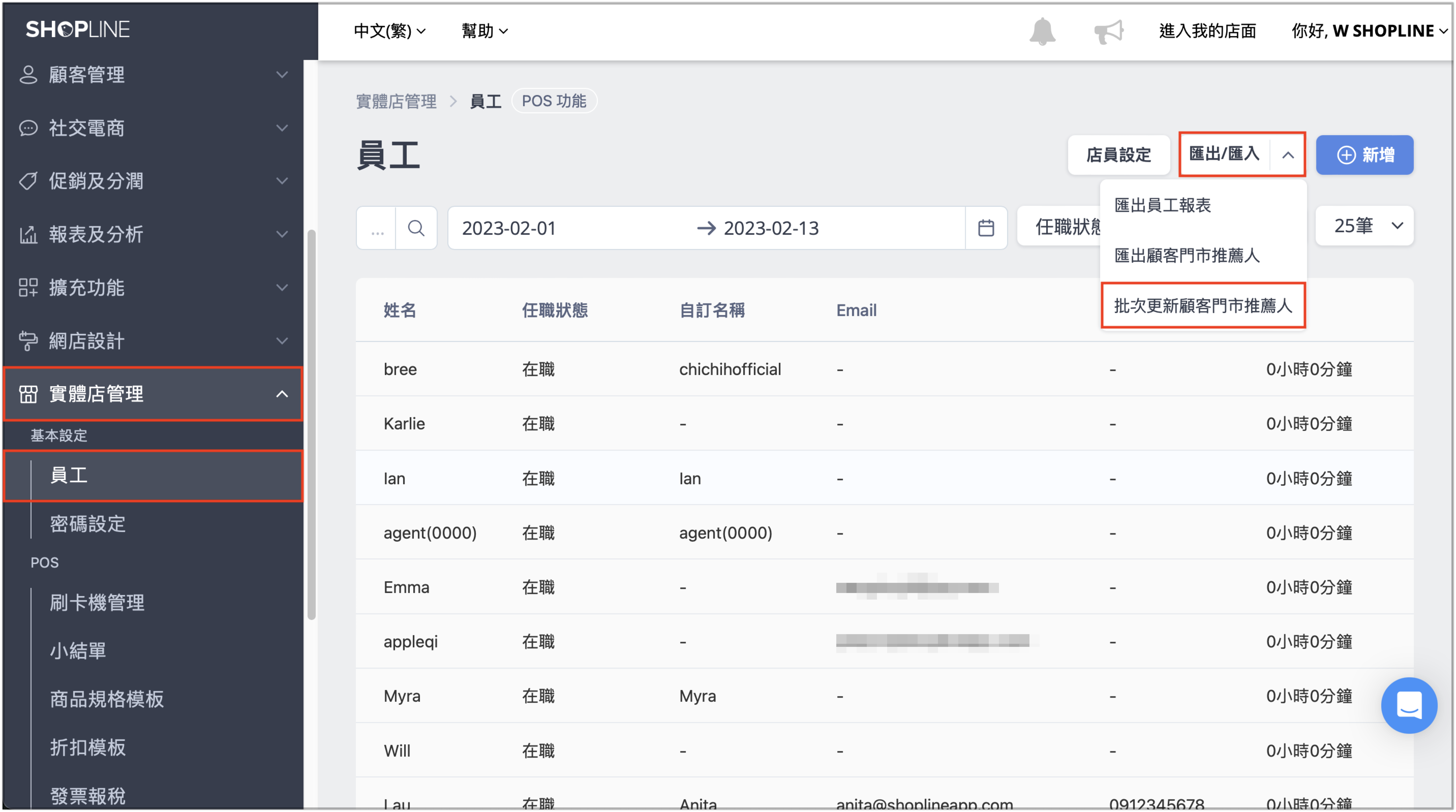The height and width of the screenshot is (812, 1456).
Task: Click the 店員設定 button
Action: point(1119,155)
